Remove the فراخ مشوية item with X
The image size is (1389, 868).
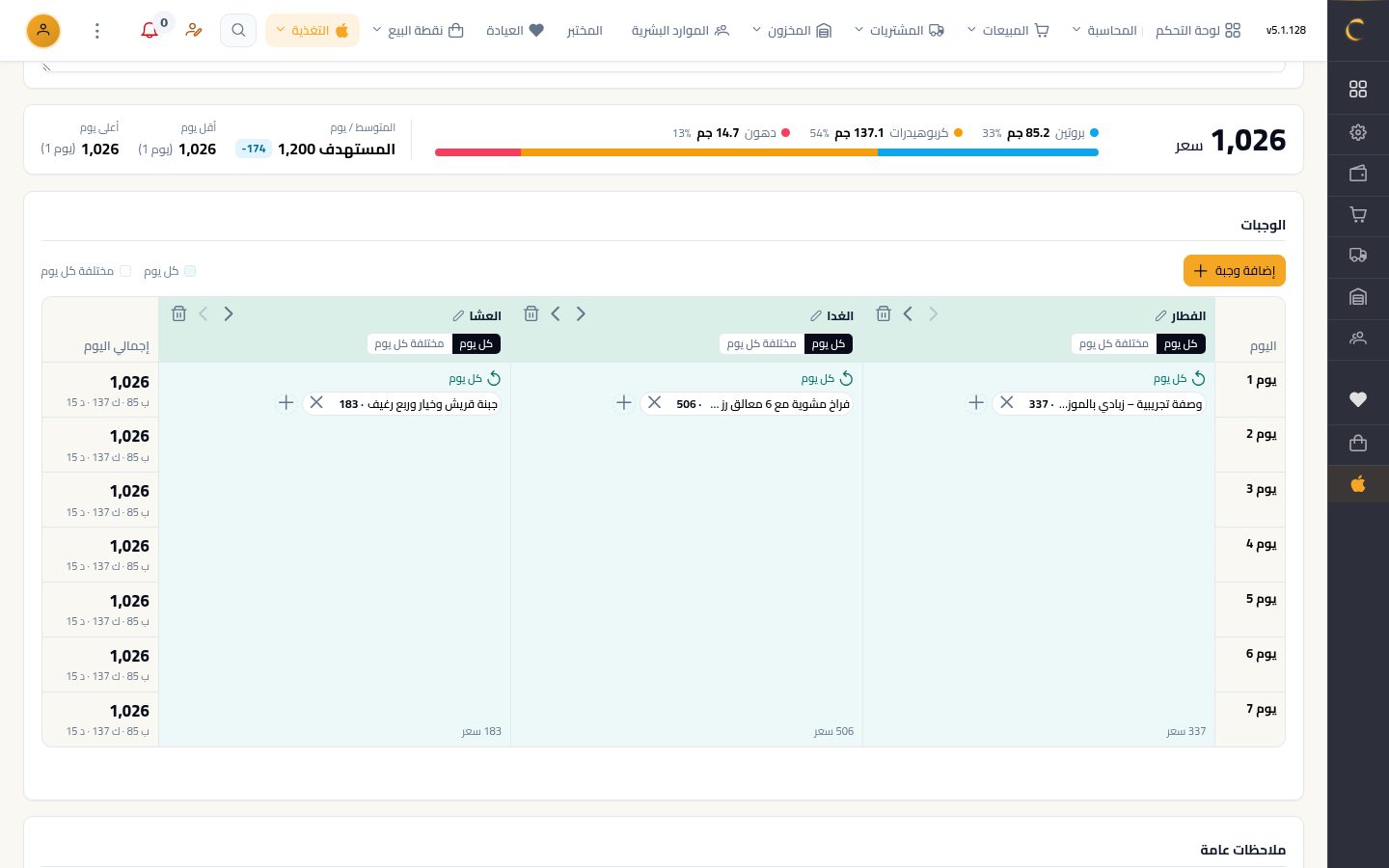[654, 402]
